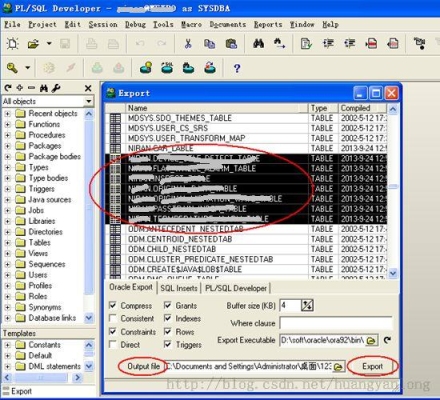Click the browser plus Create object icon
This screenshot has height=400, width=440.
(x=20, y=88)
